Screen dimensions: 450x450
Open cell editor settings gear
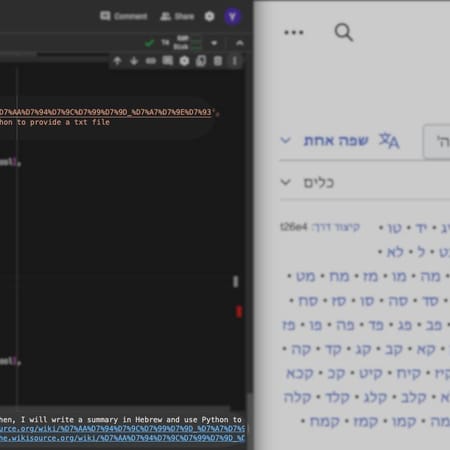[184, 61]
